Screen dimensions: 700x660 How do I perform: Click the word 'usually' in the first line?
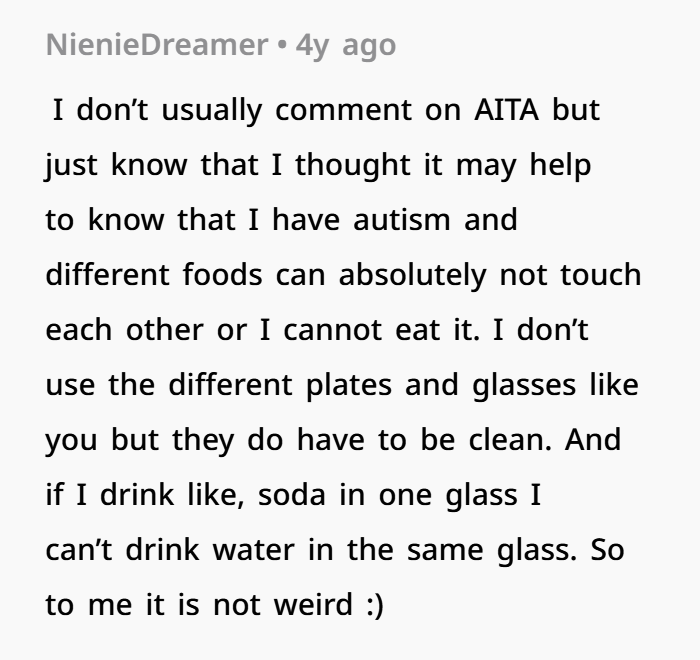click(212, 111)
